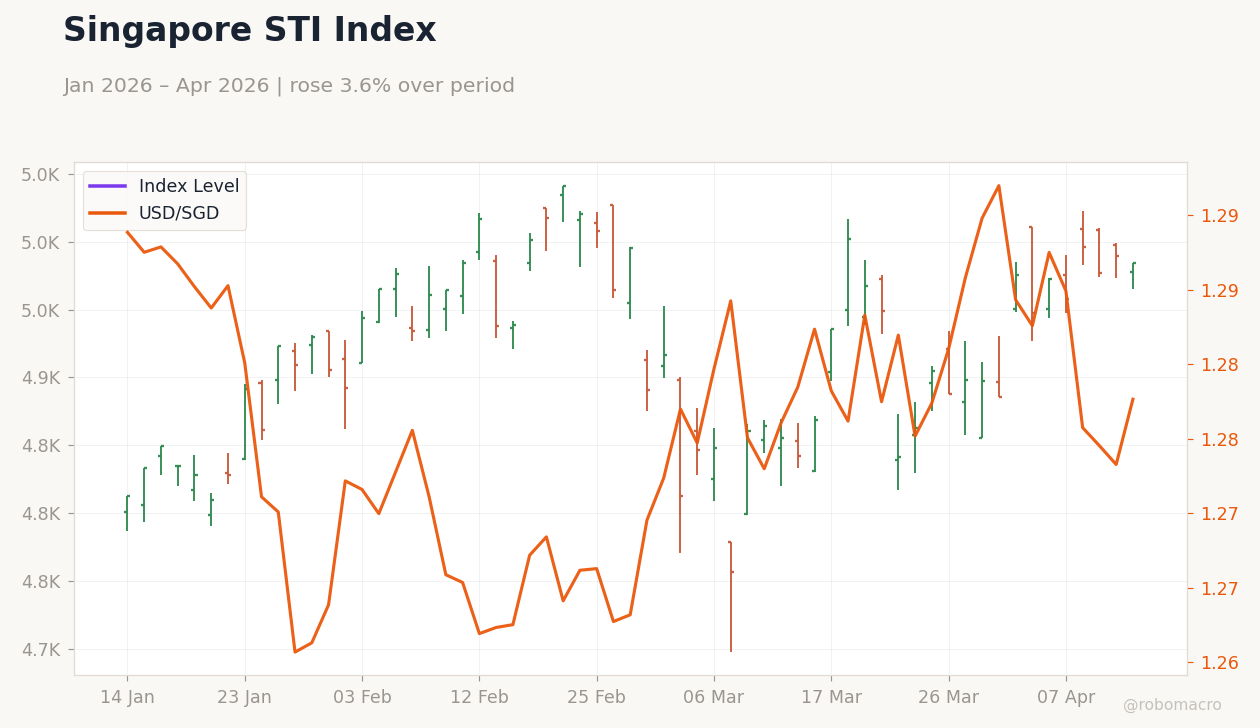
Task: Click the USD/SGD line low point after 23 Jan
Action: point(295,652)
